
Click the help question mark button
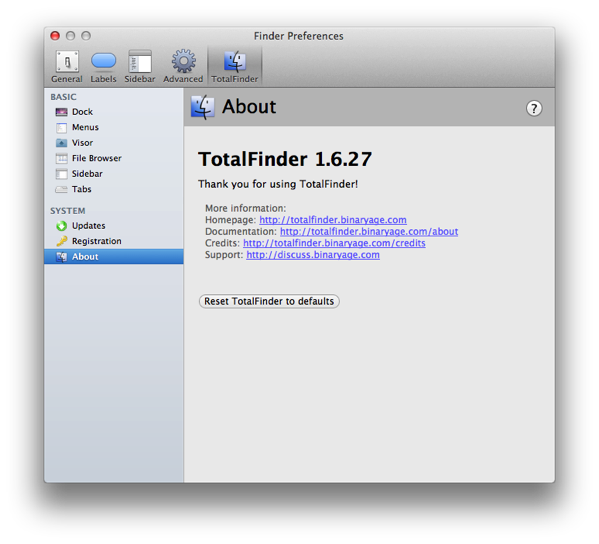[x=534, y=108]
